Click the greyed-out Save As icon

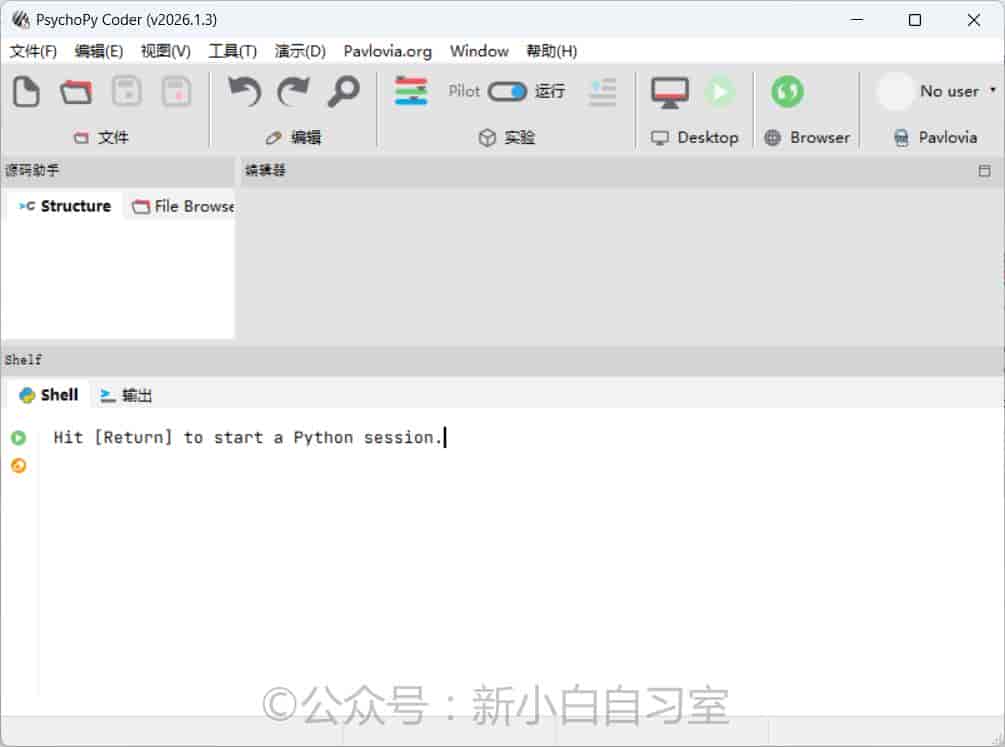coord(176,92)
